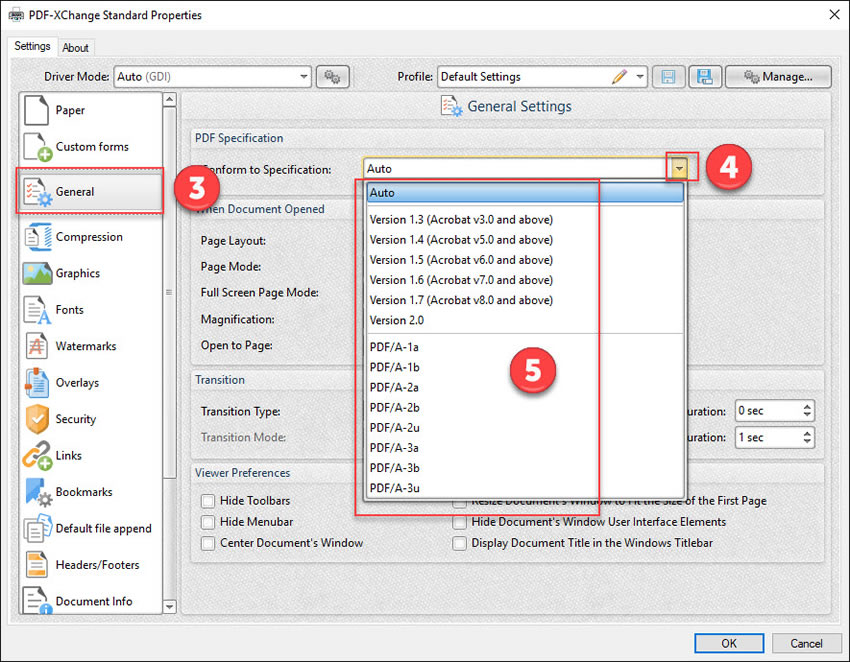Expand the Driver Mode dropdown
The width and height of the screenshot is (850, 662).
[x=304, y=77]
